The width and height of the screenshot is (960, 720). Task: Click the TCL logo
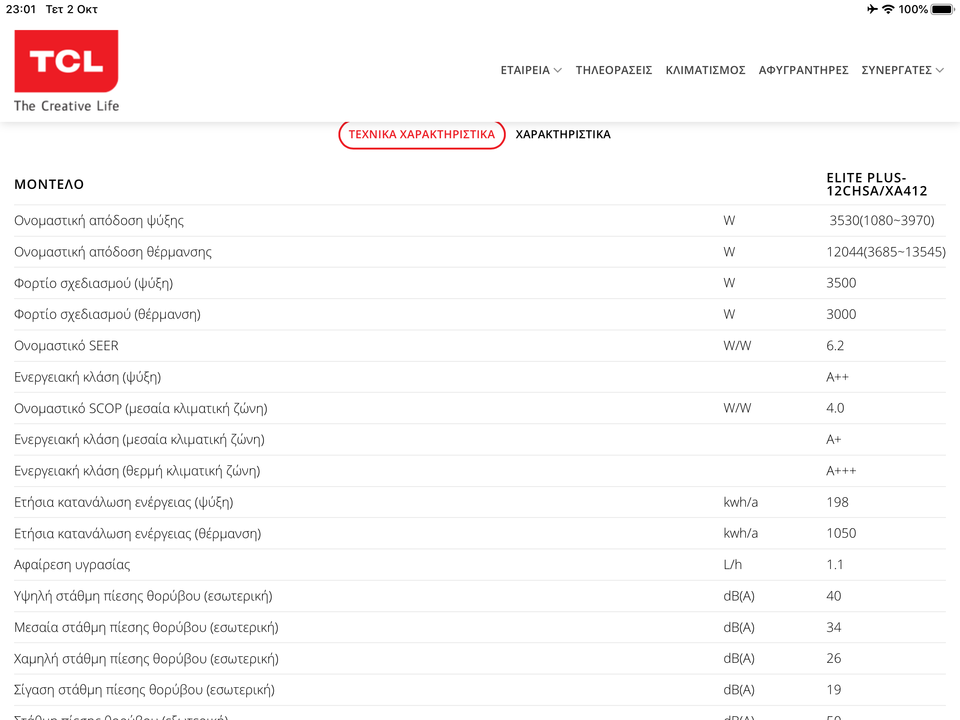tap(66, 61)
